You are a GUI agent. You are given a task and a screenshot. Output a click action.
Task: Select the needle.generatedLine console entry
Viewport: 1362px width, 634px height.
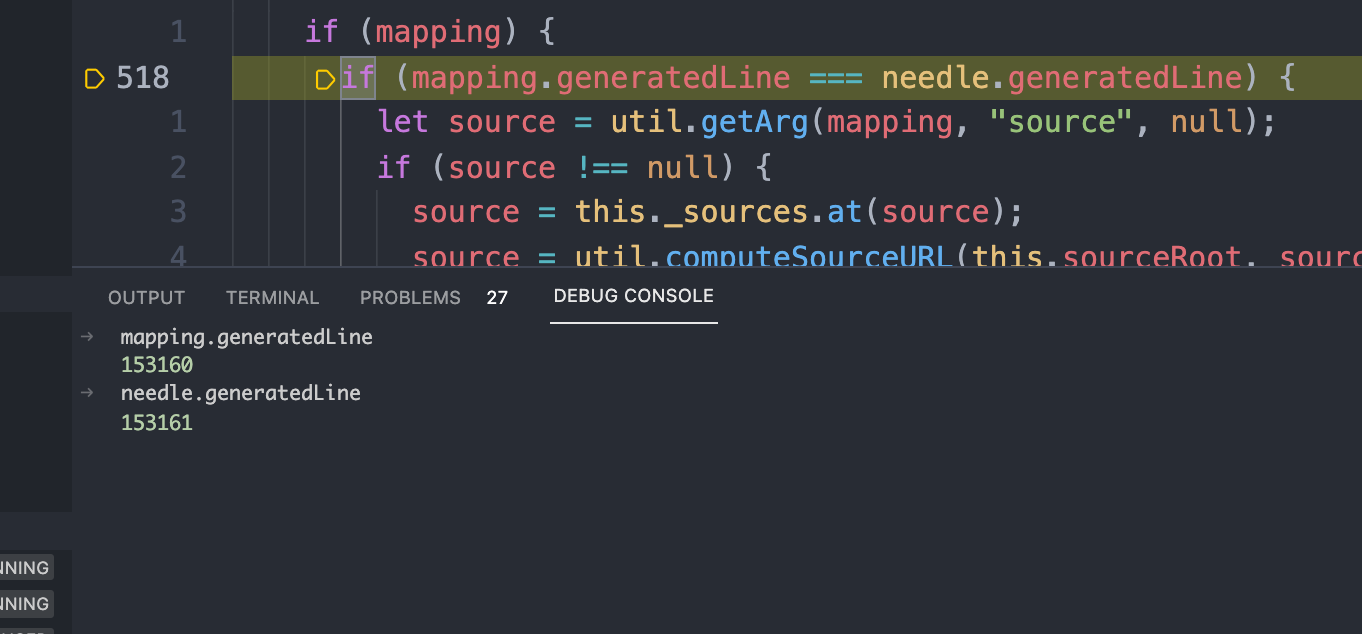coord(240,393)
